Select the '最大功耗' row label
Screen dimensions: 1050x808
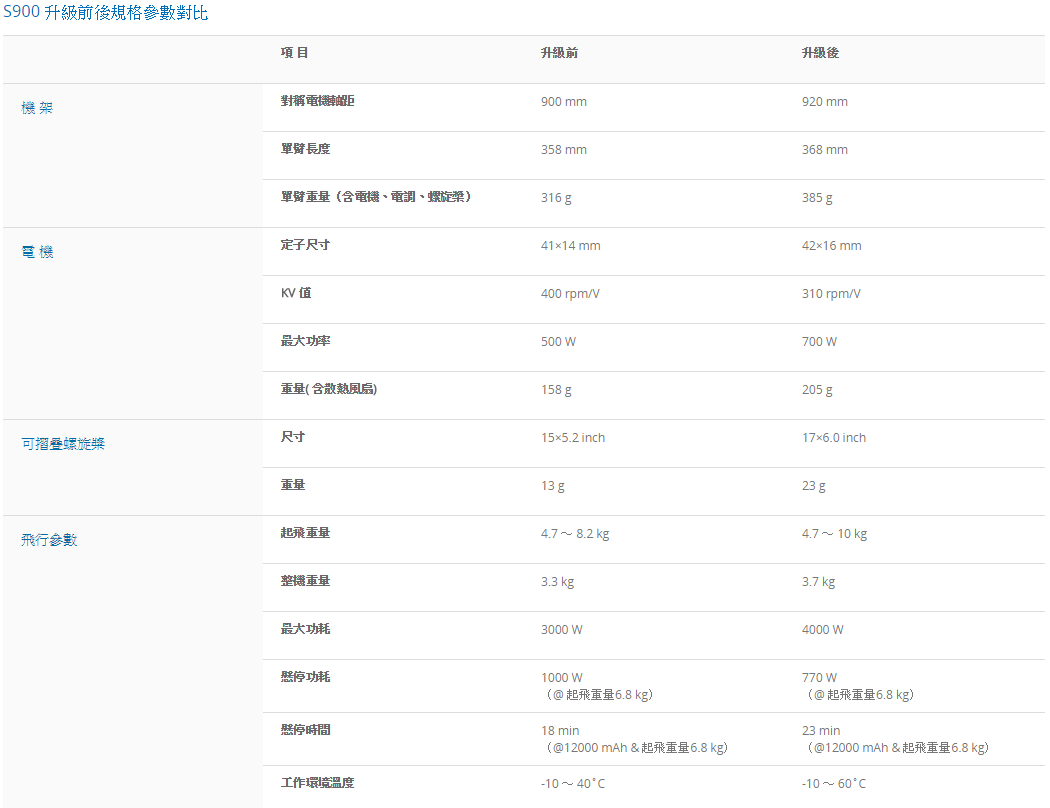pyautogui.click(x=305, y=629)
